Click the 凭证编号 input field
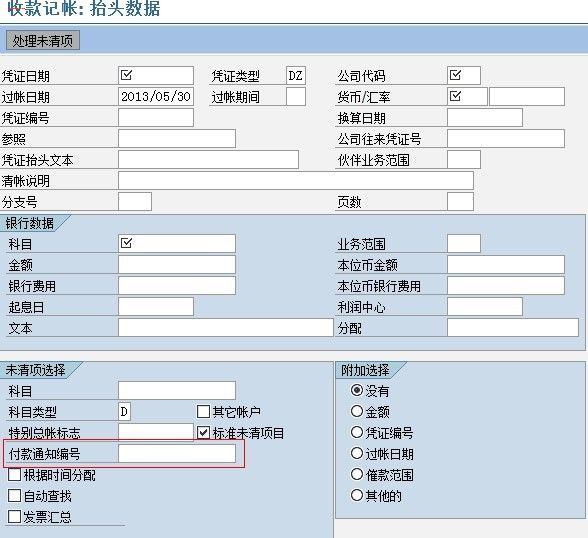Image resolution: width=588 pixels, height=538 pixels. click(x=156, y=117)
